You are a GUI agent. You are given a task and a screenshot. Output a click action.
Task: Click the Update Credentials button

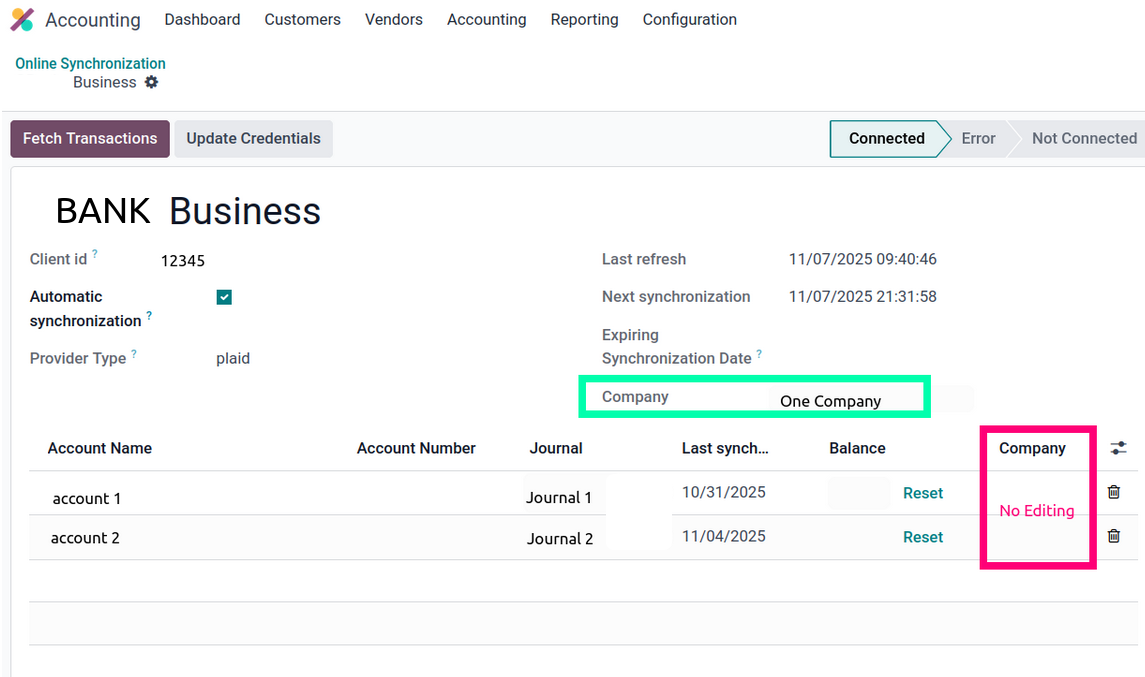253,139
